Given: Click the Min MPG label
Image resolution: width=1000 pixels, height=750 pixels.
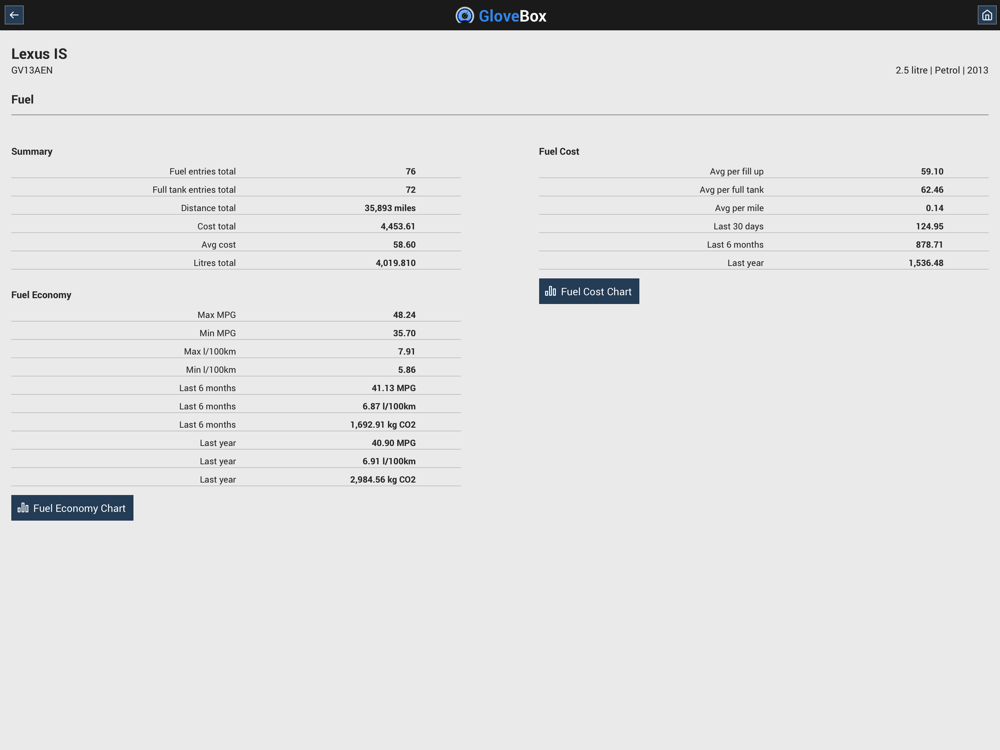Looking at the screenshot, I should pyautogui.click(x=217, y=333).
